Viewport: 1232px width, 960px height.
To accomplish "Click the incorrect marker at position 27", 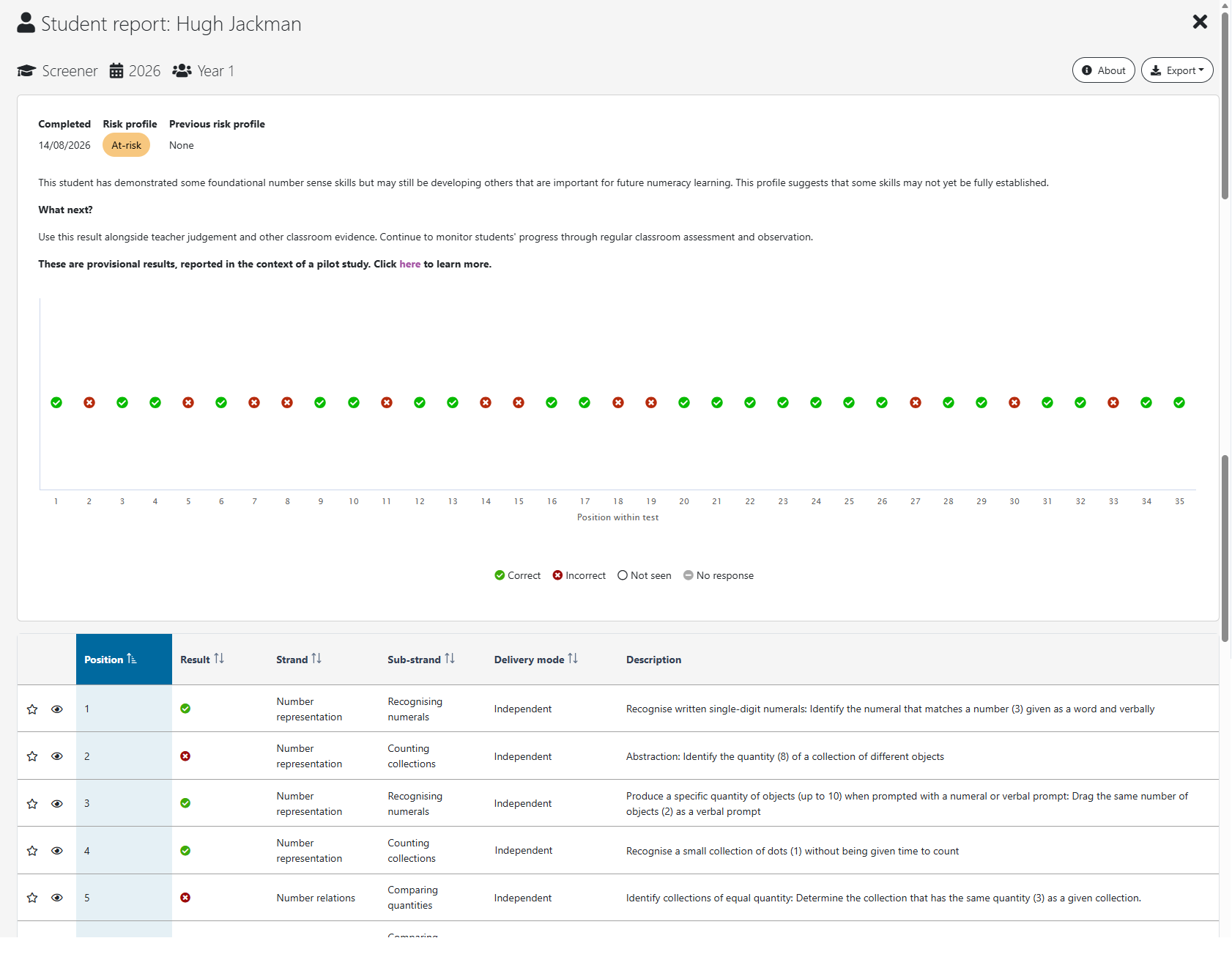I will (x=916, y=402).
